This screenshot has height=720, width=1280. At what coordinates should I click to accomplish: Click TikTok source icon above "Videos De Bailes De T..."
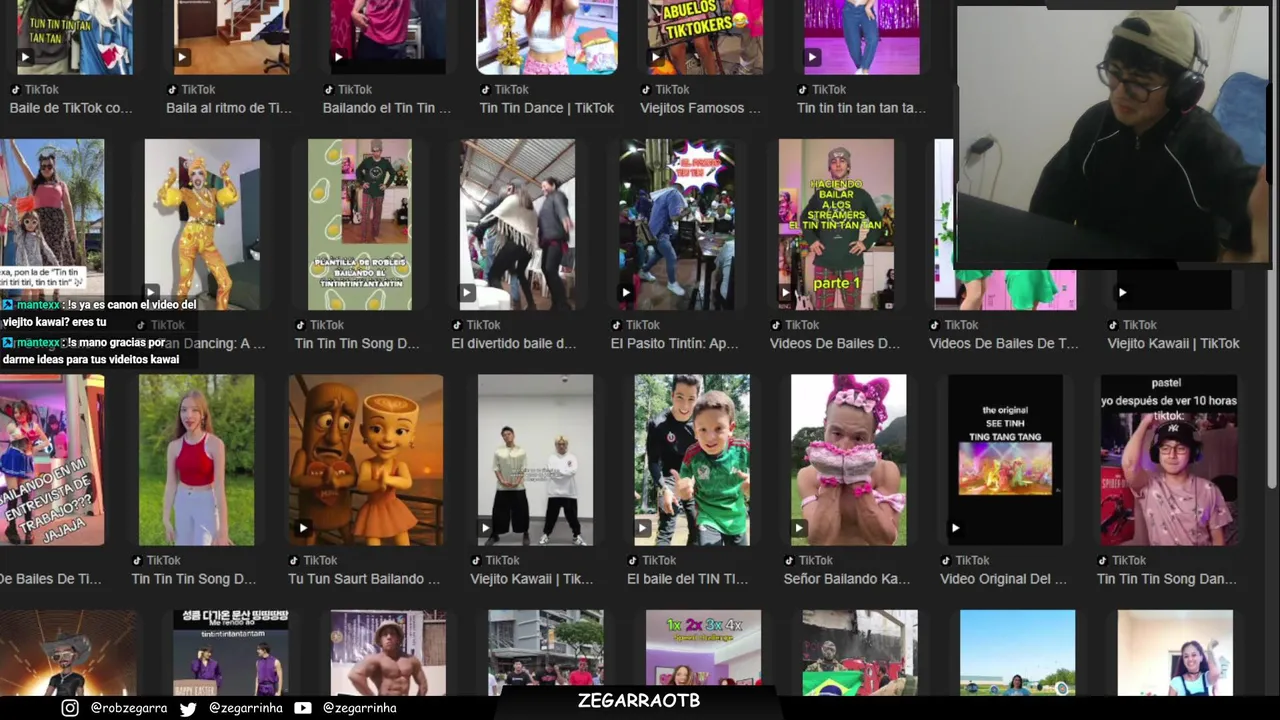click(x=935, y=325)
